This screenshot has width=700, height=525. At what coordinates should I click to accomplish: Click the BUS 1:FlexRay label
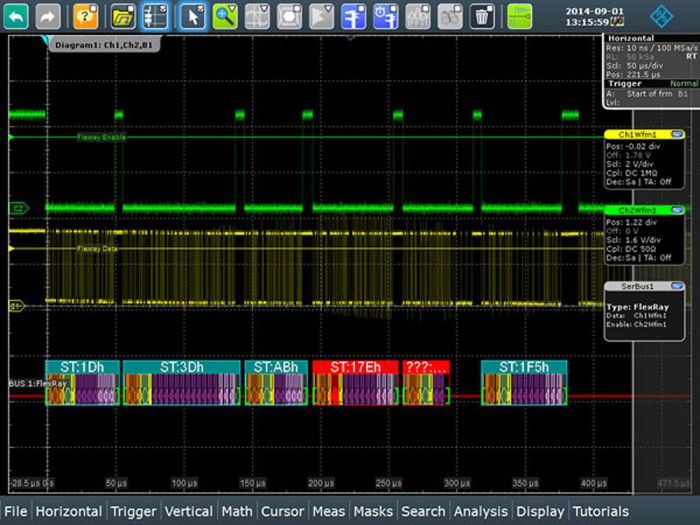(38, 383)
